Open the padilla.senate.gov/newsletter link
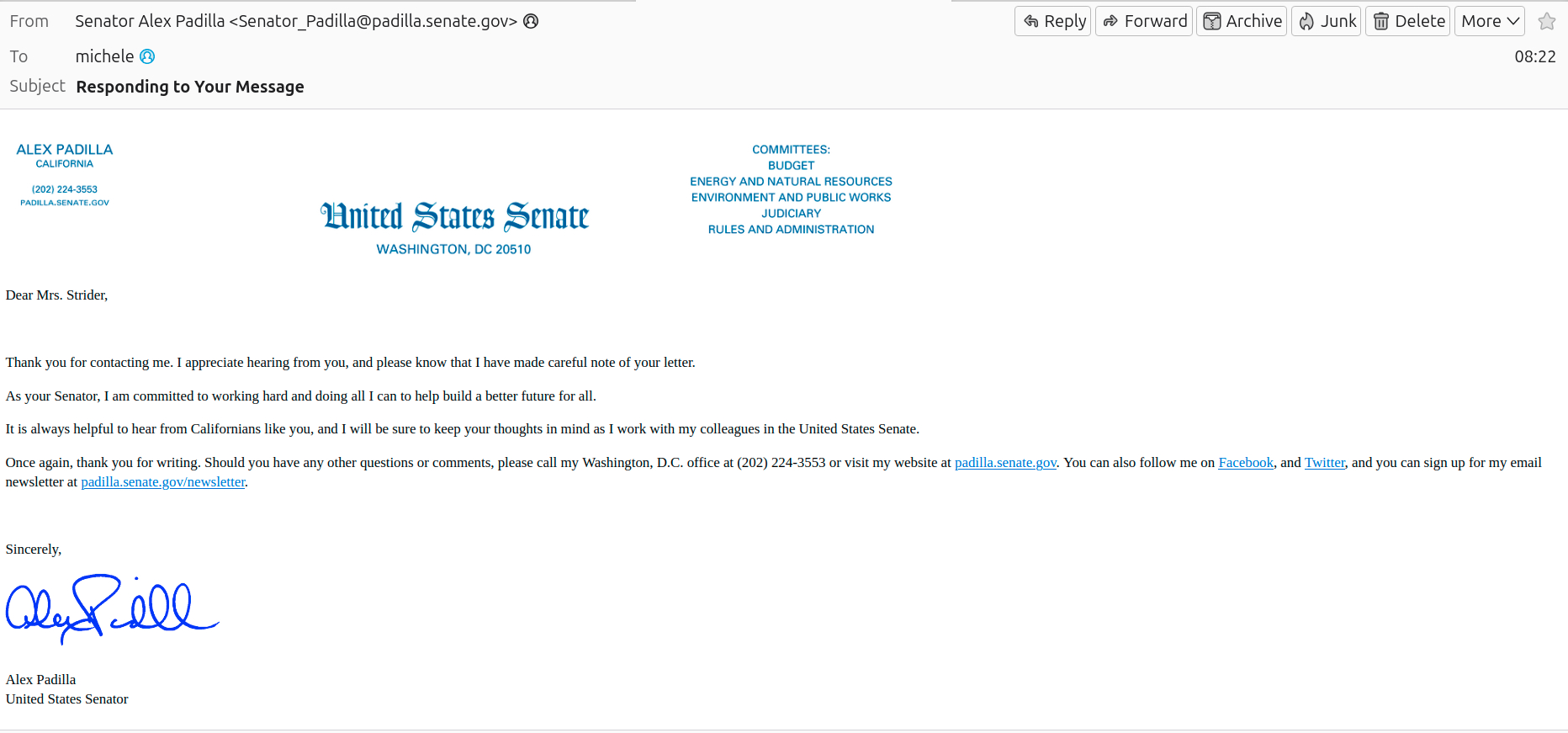 [163, 482]
